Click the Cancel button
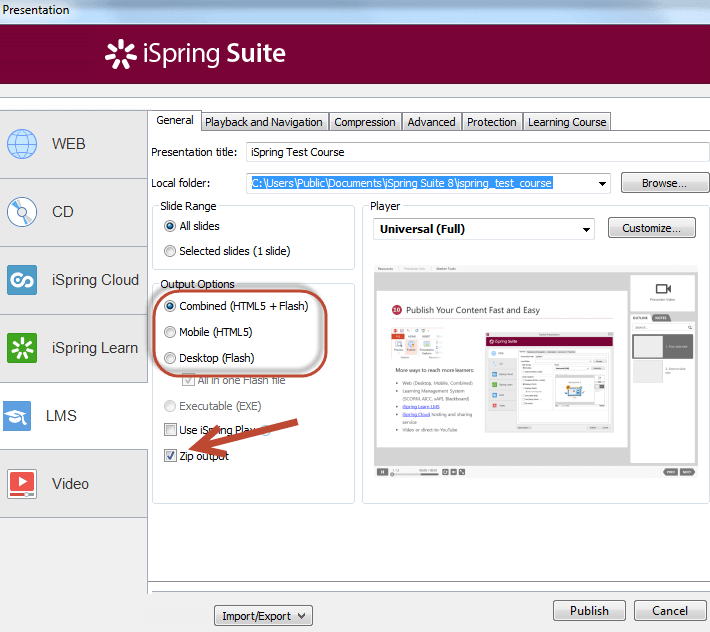Image resolution: width=710 pixels, height=632 pixels. pos(670,611)
